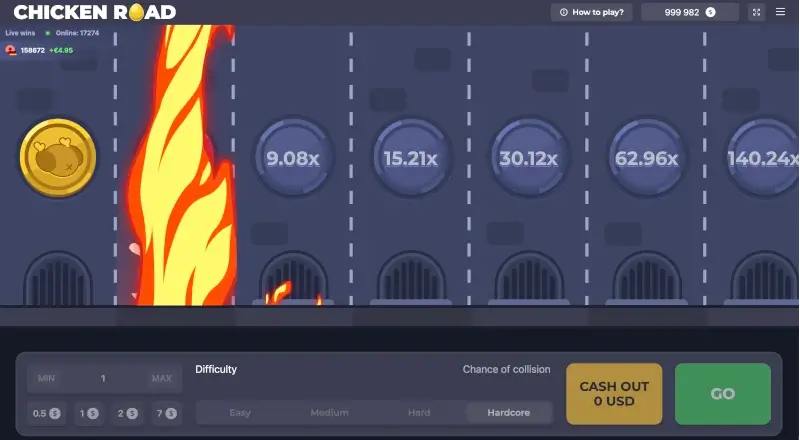This screenshot has height=440, width=800.
Task: Click the 140.24x multiplier circle
Action: pyautogui.click(x=764, y=158)
